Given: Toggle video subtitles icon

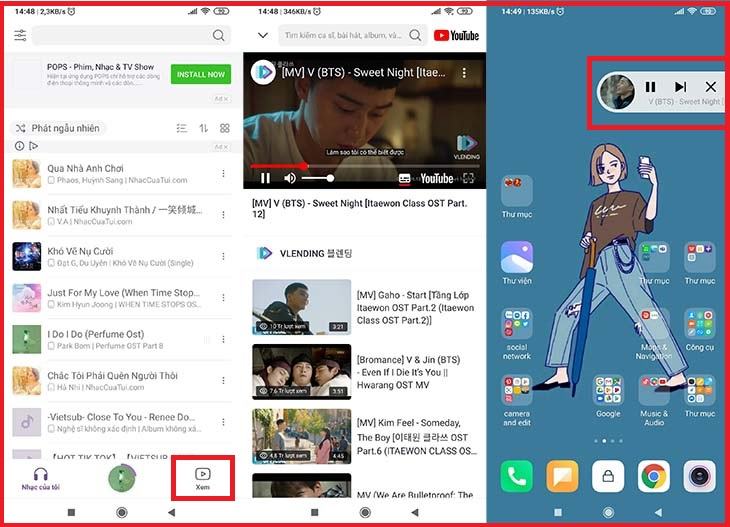Looking at the screenshot, I should (x=405, y=179).
